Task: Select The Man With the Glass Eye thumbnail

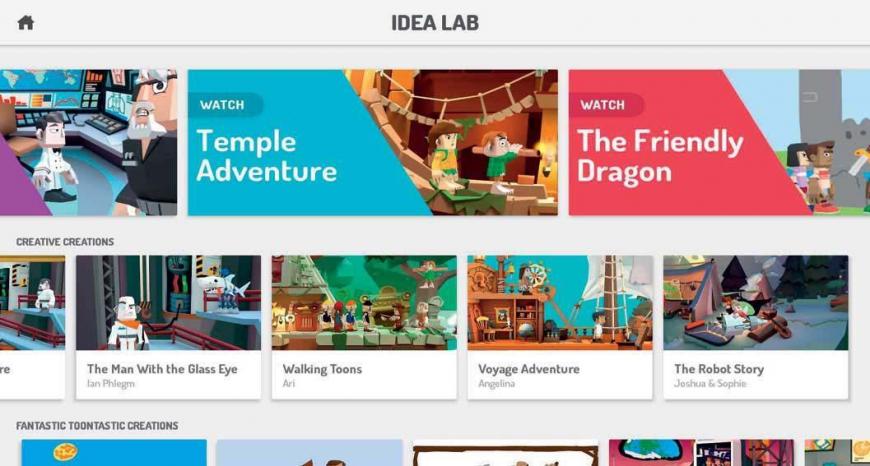Action: coord(169,303)
